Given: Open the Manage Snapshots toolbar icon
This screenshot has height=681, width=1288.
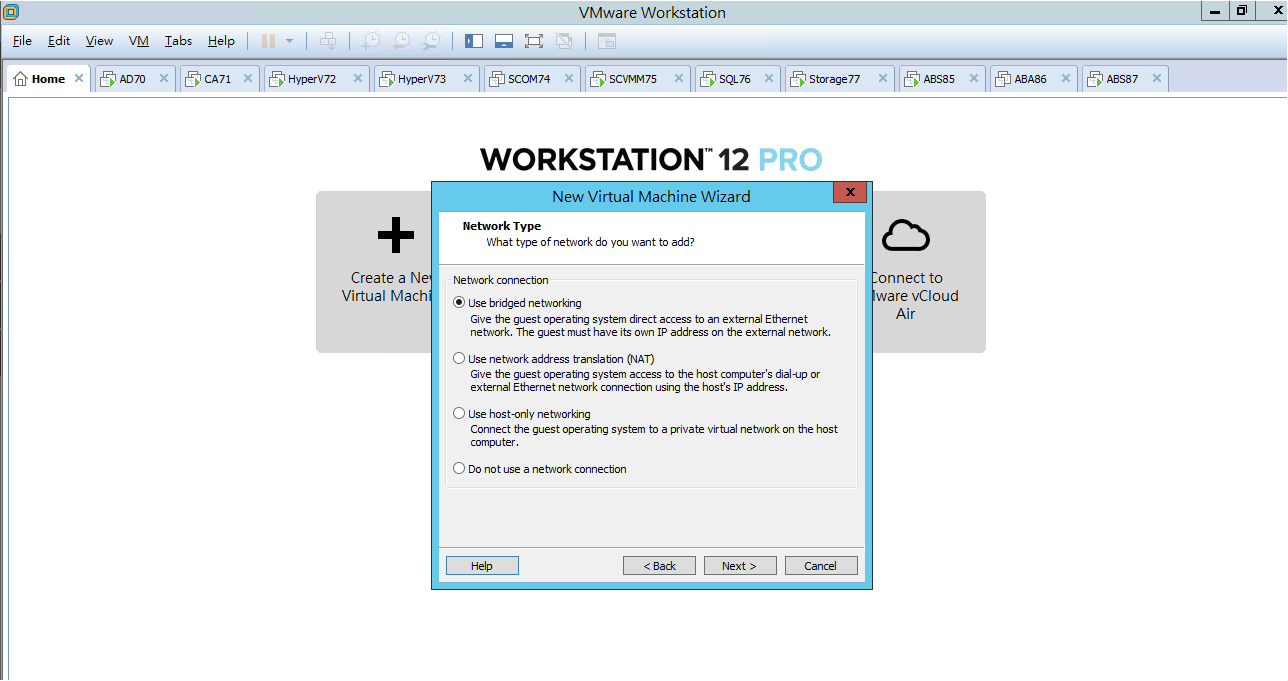Looking at the screenshot, I should (431, 41).
